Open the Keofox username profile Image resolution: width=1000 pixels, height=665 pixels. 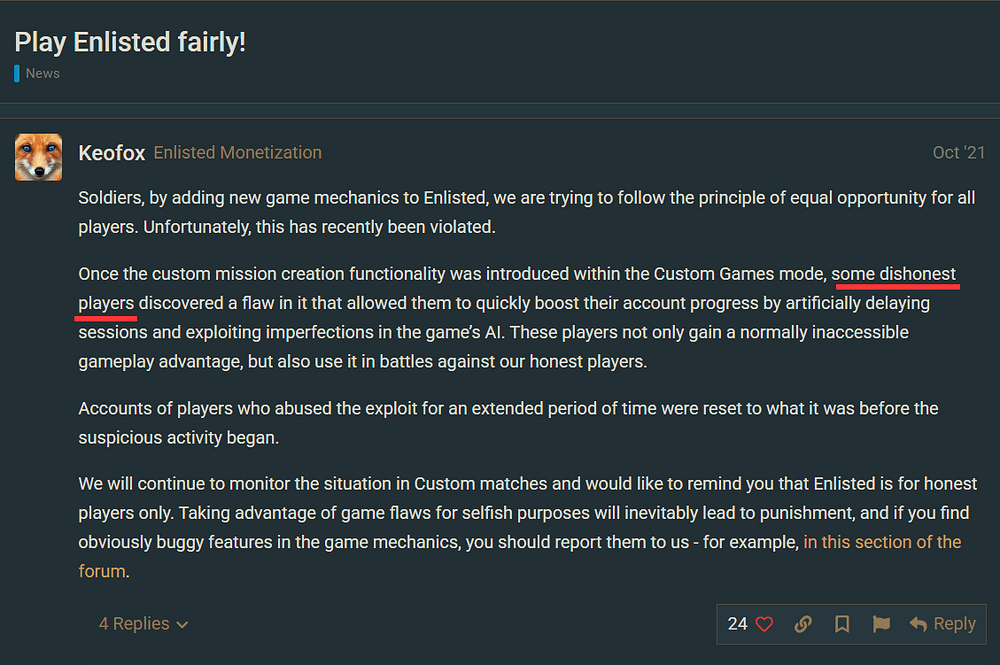[x=111, y=153]
